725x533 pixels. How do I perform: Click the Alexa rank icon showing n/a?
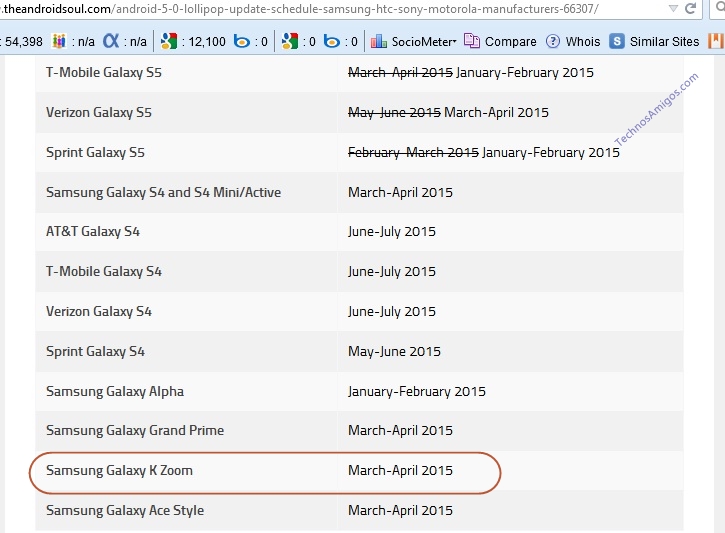(x=111, y=41)
